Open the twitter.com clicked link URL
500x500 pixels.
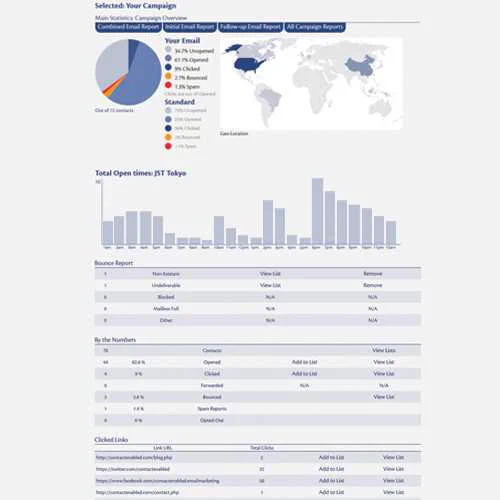tap(133, 469)
